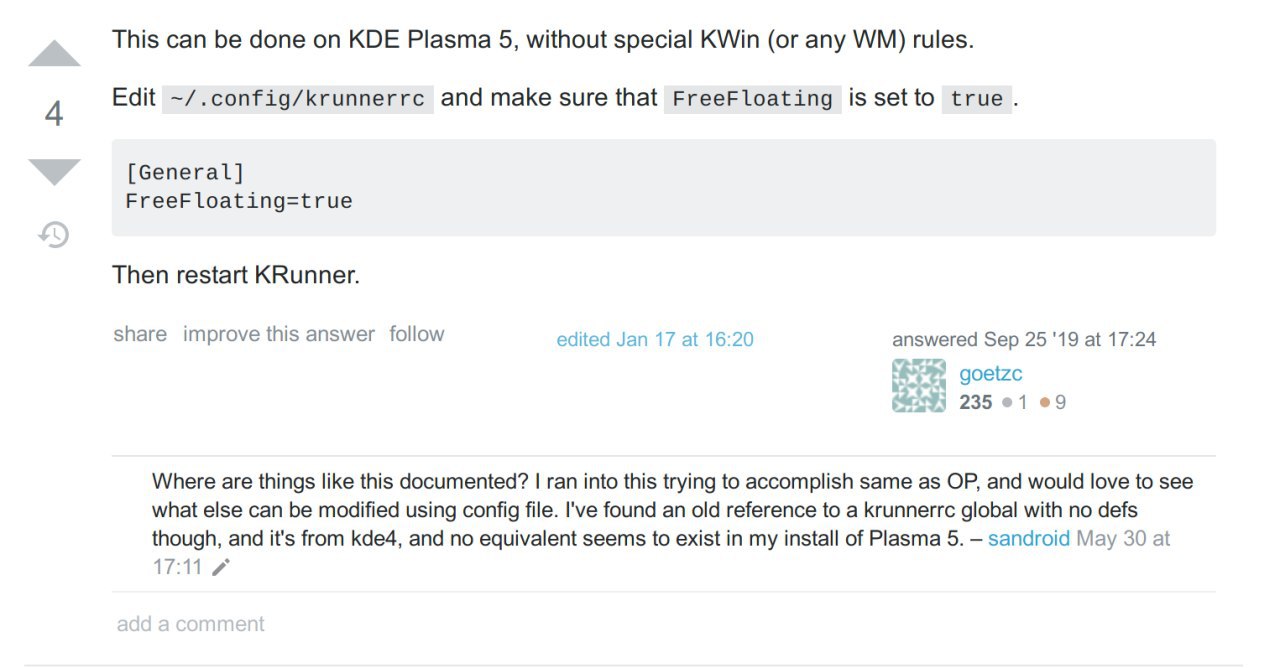Upvote the answer with the up arrow
Viewport: 1280px width, 668px height.
pos(54,54)
